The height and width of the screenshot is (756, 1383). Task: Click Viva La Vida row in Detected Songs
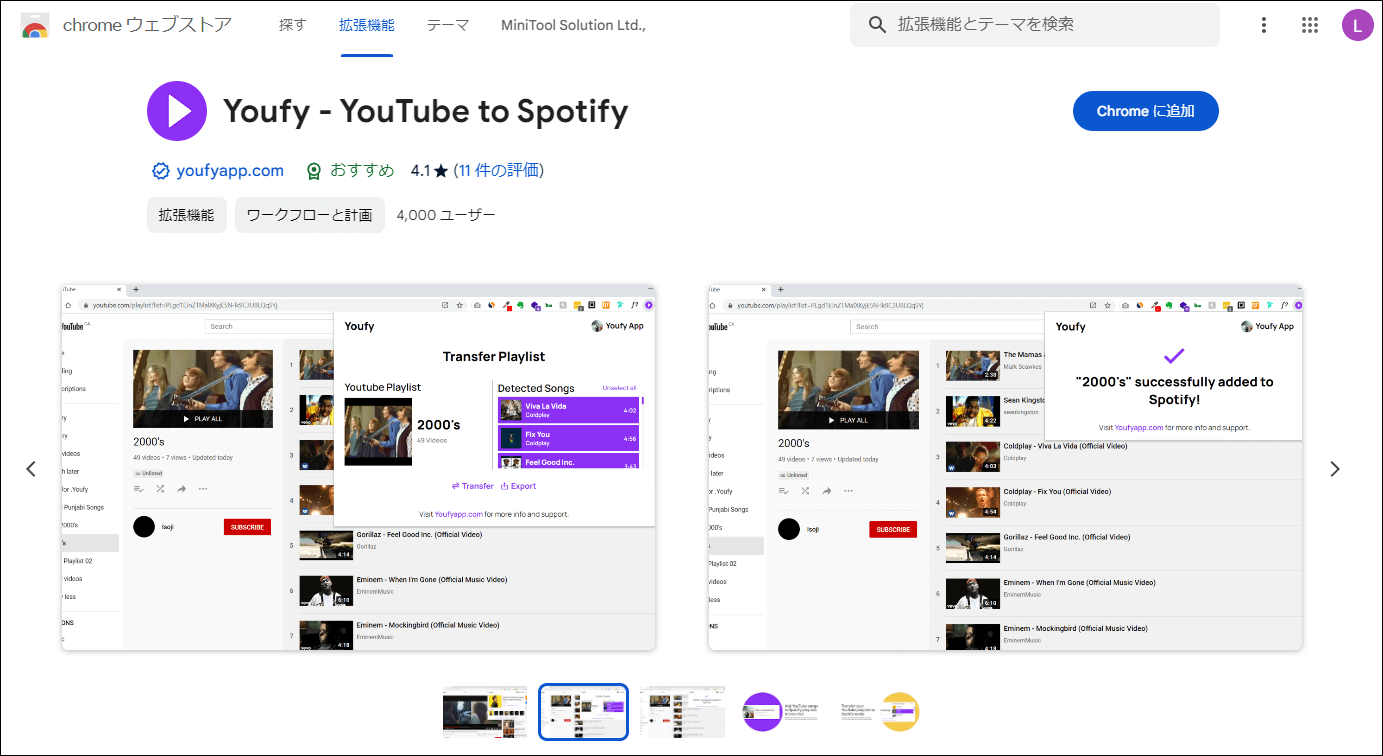568,410
